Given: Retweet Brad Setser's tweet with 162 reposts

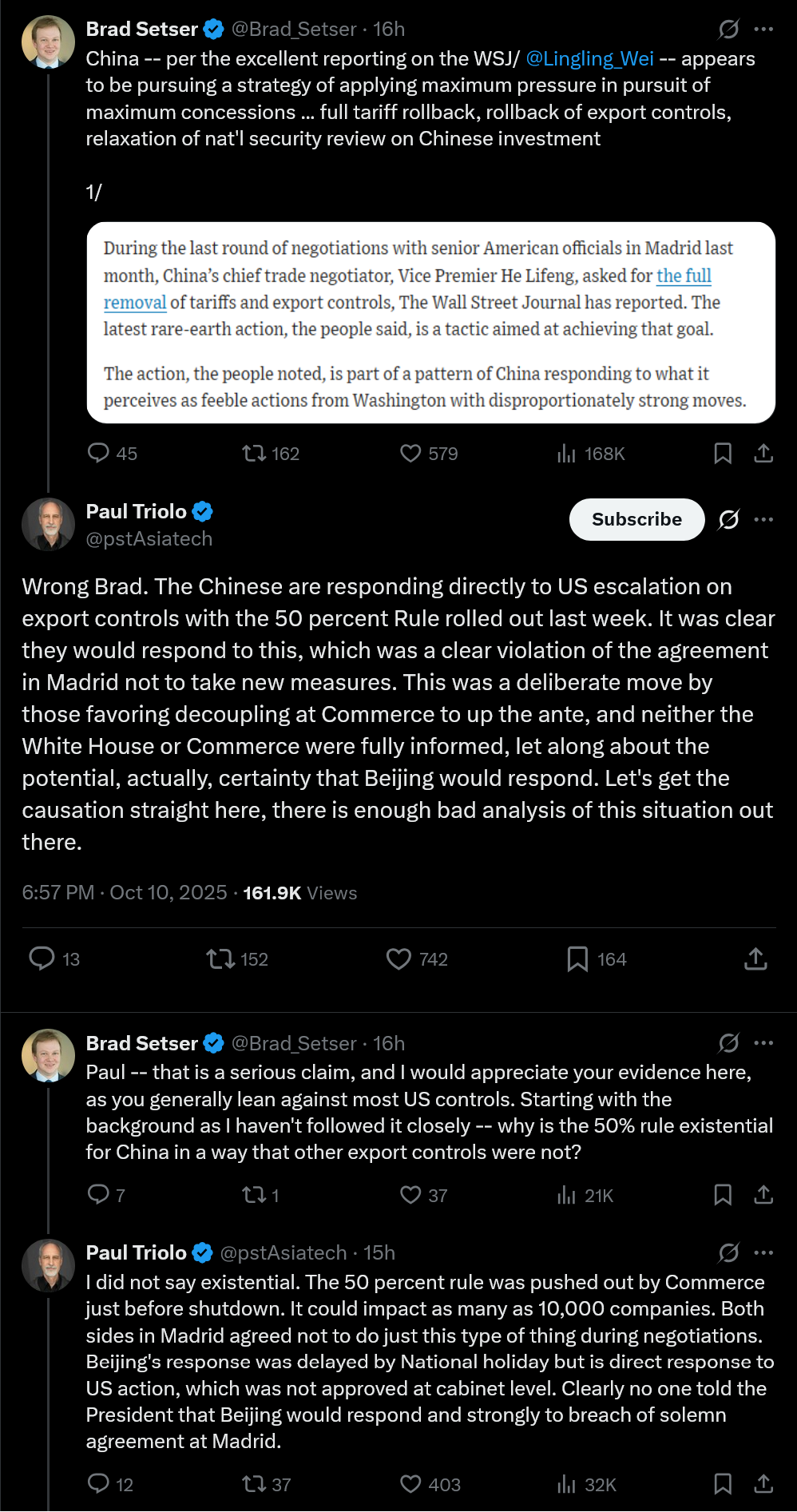Looking at the screenshot, I should (x=254, y=454).
